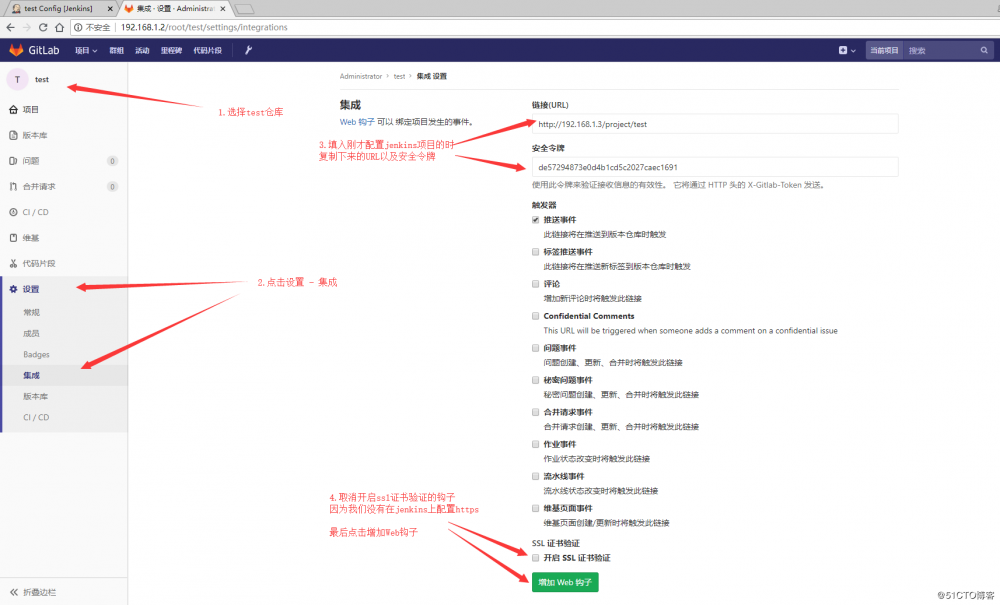This screenshot has width=1000, height=605.
Task: Open the test project avatar at sidebar top
Action: (17, 79)
